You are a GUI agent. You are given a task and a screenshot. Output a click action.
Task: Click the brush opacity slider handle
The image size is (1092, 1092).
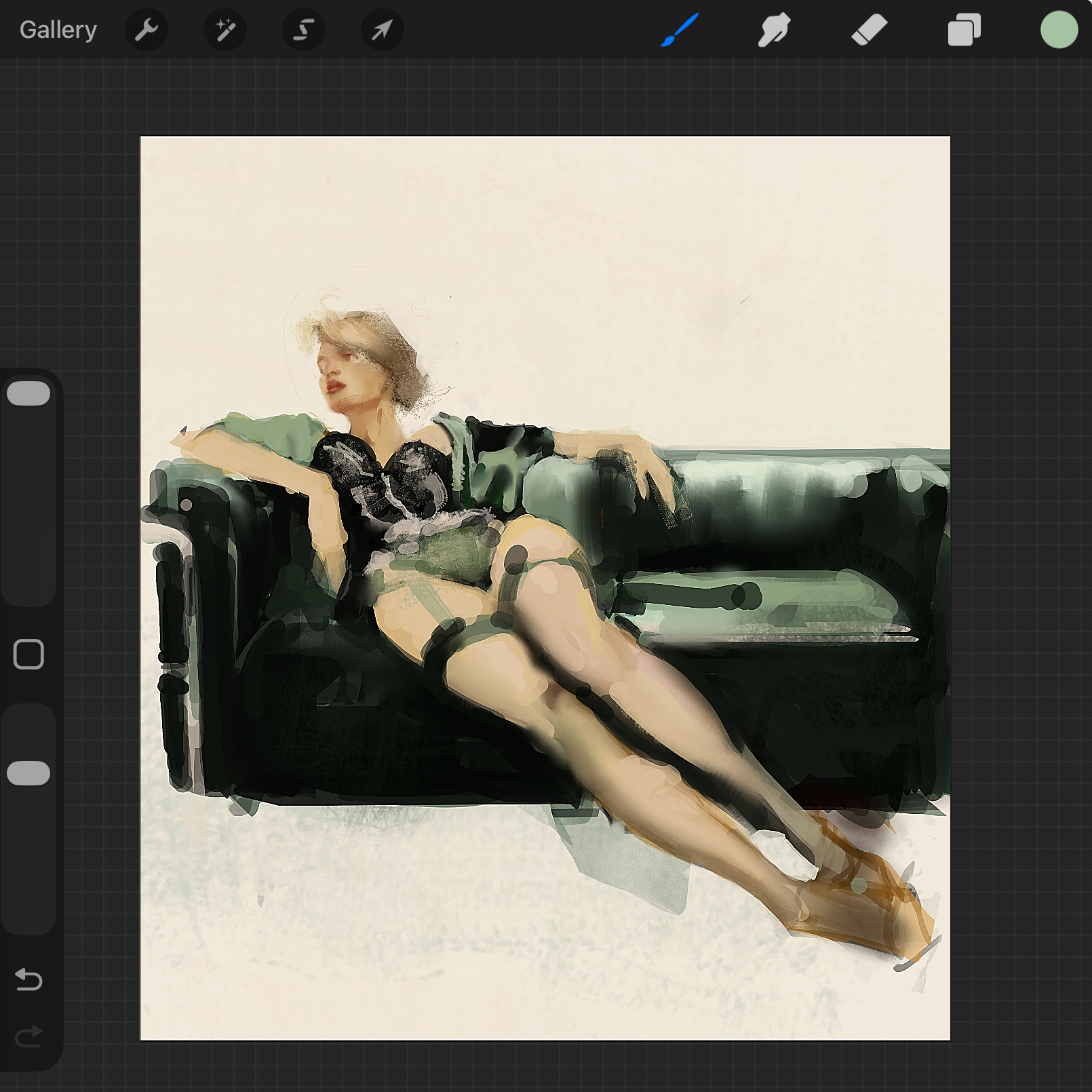pos(28,773)
